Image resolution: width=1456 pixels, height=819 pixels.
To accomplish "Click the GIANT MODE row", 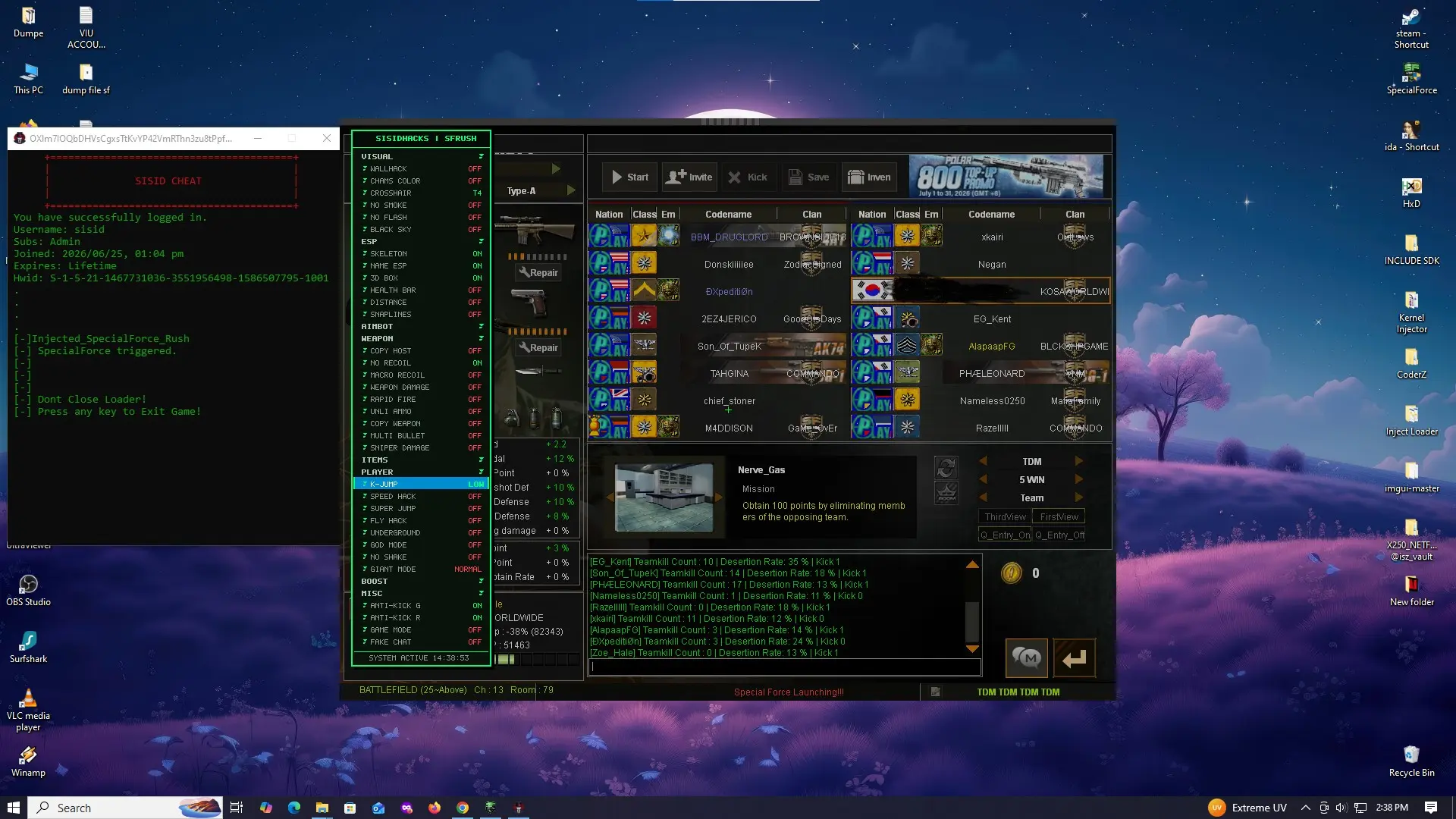I will [x=422, y=569].
